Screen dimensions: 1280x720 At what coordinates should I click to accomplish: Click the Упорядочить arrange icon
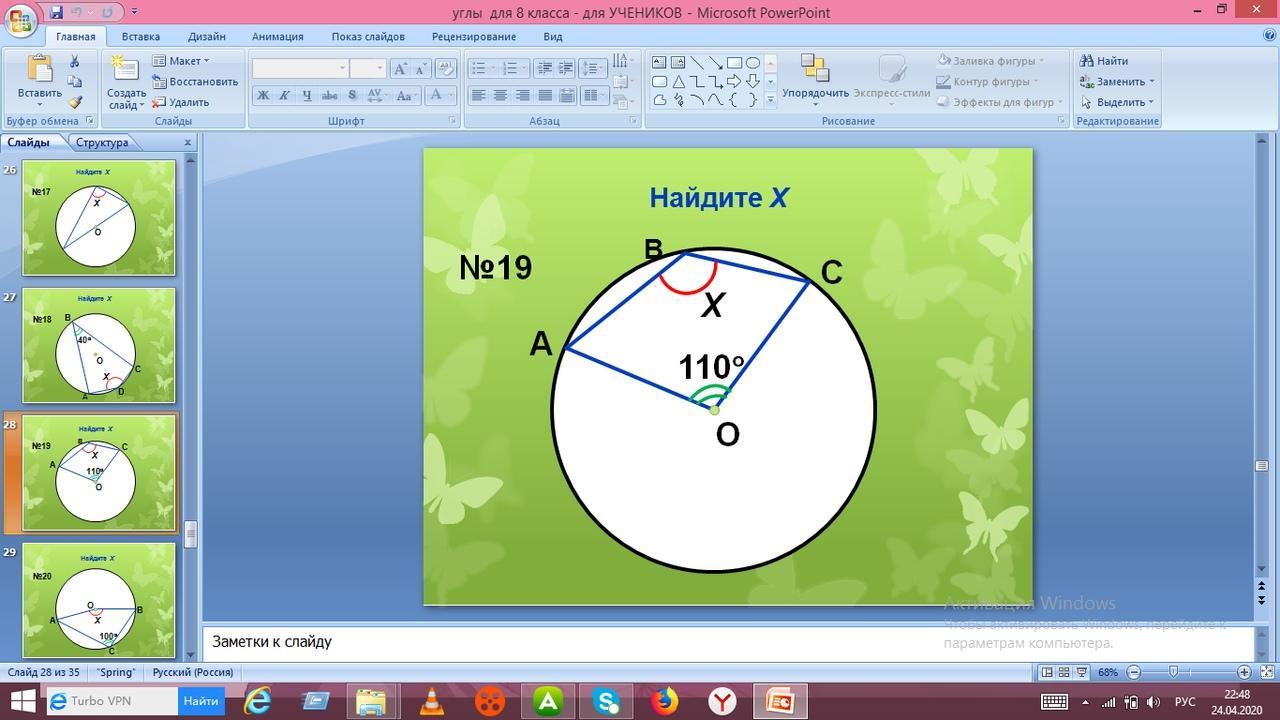(815, 69)
